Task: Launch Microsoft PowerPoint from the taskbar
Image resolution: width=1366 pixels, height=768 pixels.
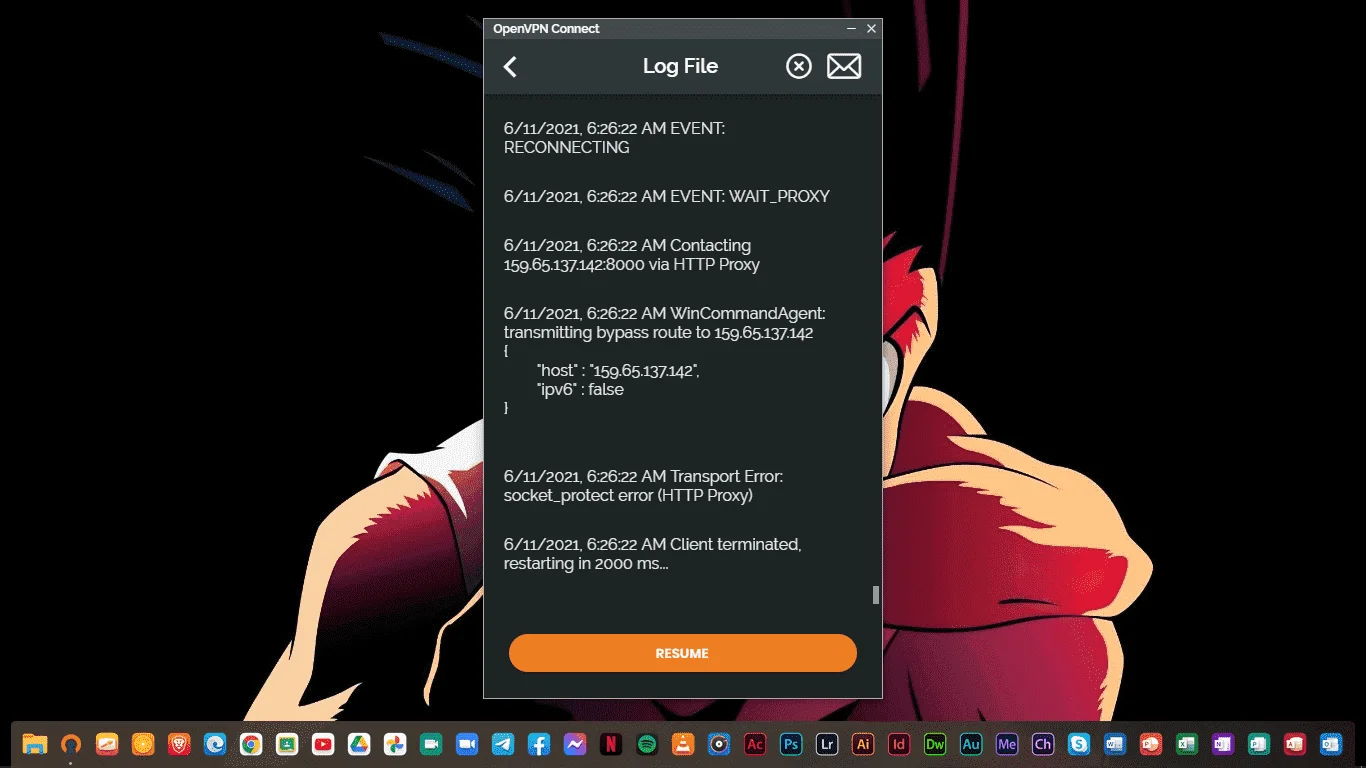Action: click(1151, 744)
